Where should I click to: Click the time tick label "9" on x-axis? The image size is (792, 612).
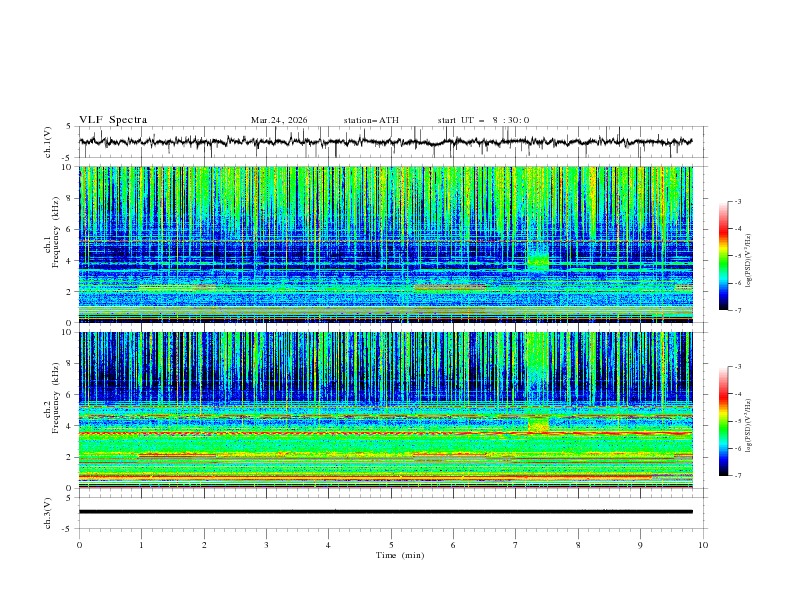(x=640, y=545)
